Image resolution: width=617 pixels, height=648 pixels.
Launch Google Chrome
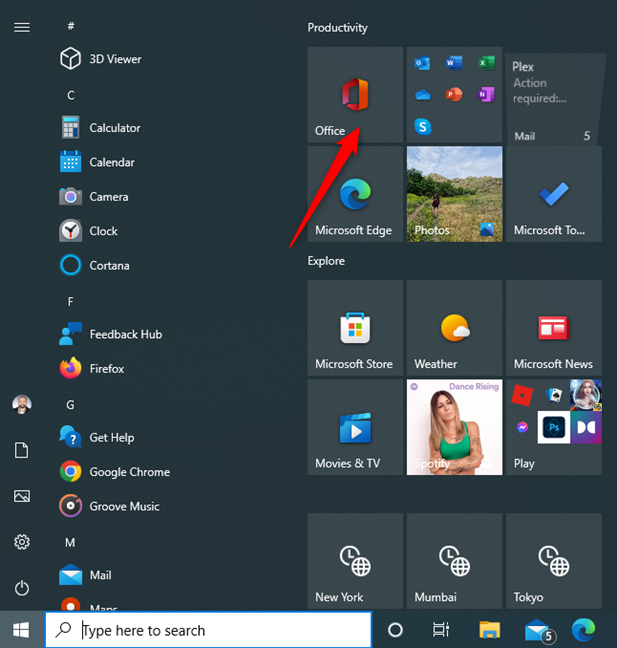pos(115,472)
